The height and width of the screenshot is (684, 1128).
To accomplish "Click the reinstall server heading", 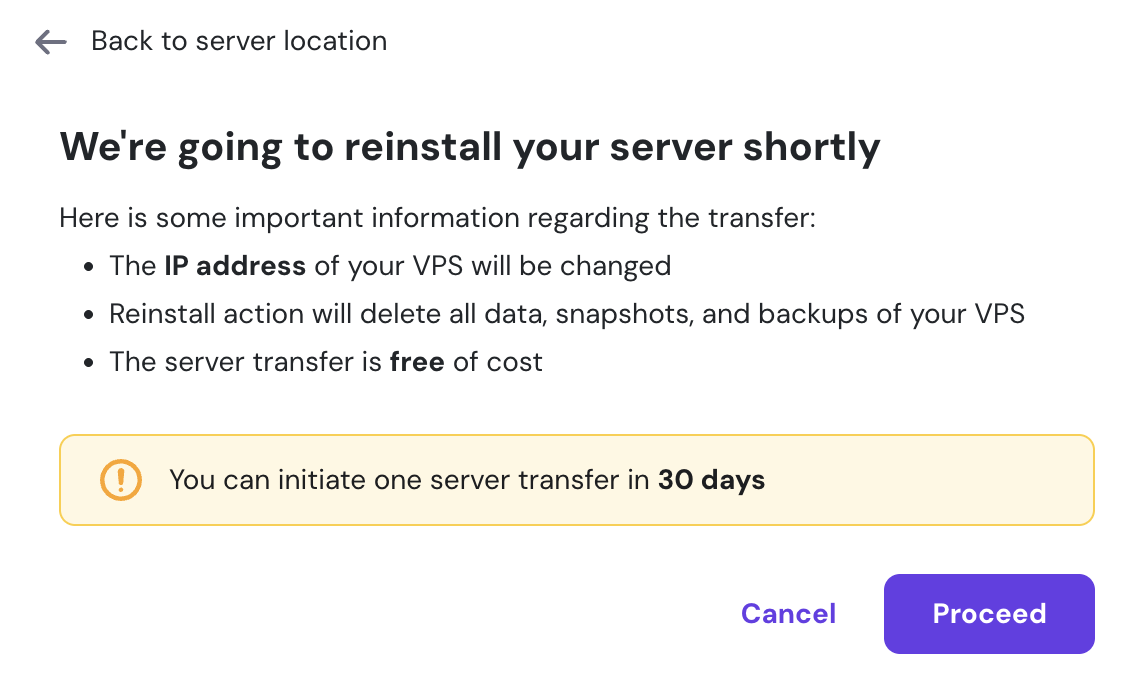I will pos(470,147).
